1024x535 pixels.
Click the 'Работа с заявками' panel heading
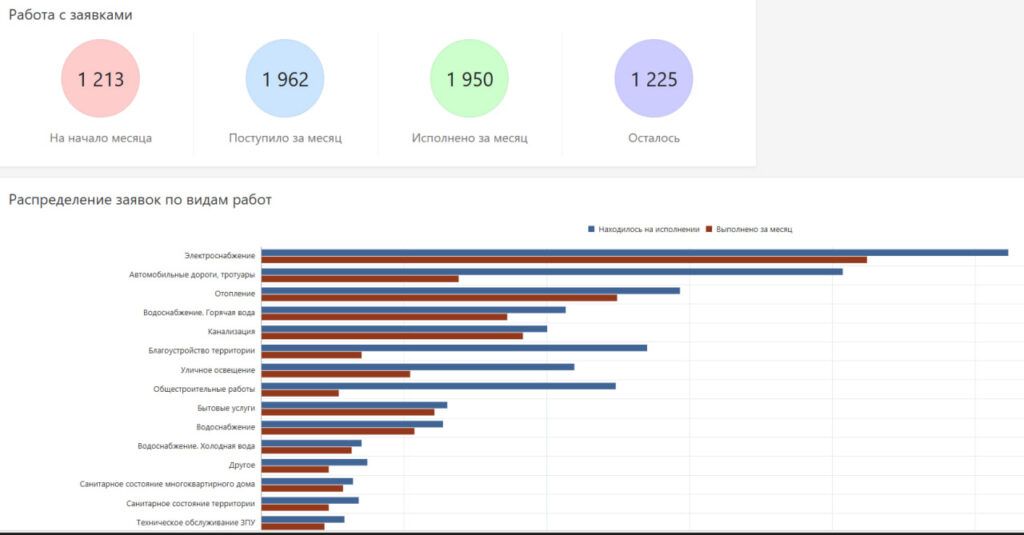coord(70,15)
